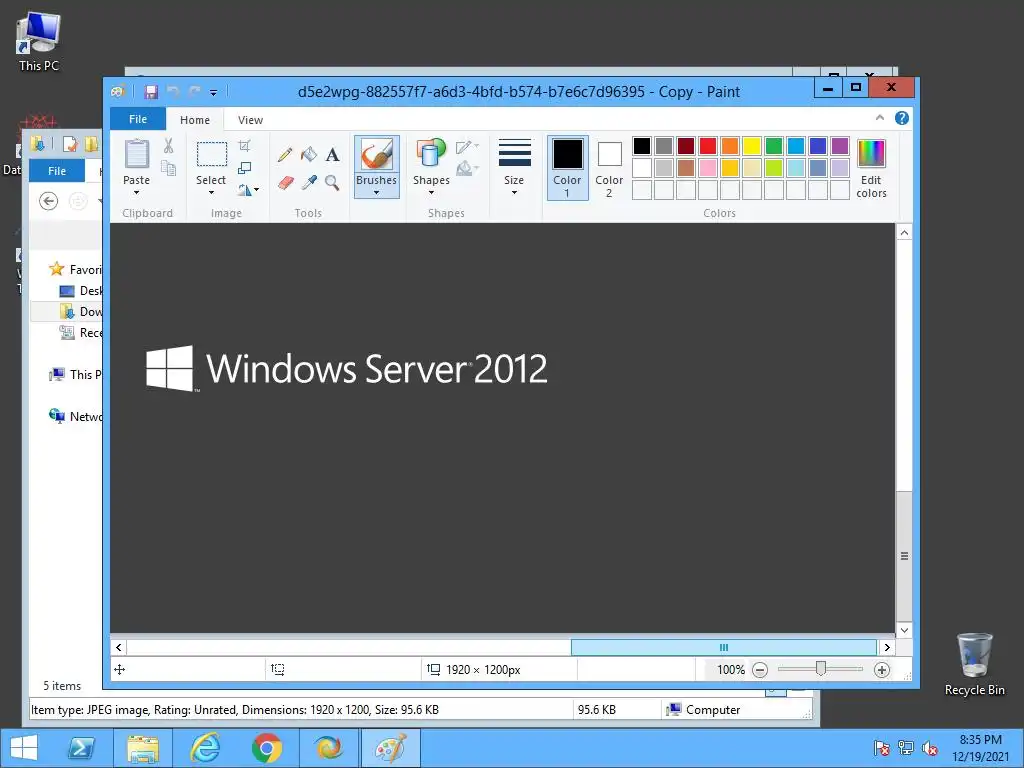Pick the green color swatch
This screenshot has height=768, width=1024.
coord(774,146)
